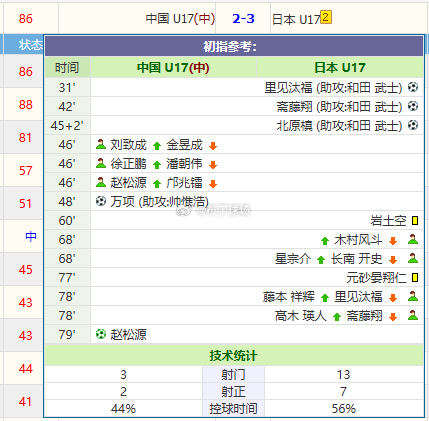Click the green up arrow after 徐正鹏

157,165
